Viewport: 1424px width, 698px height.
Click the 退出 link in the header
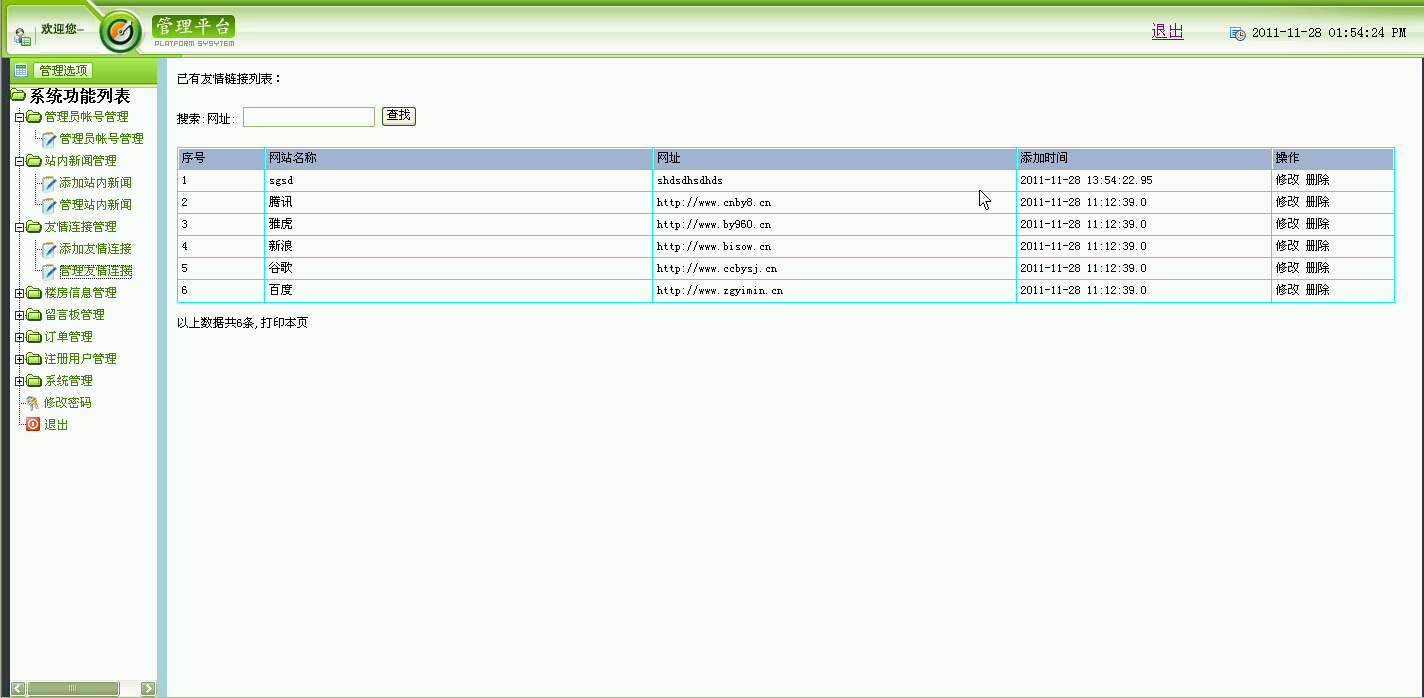pyautogui.click(x=1167, y=32)
